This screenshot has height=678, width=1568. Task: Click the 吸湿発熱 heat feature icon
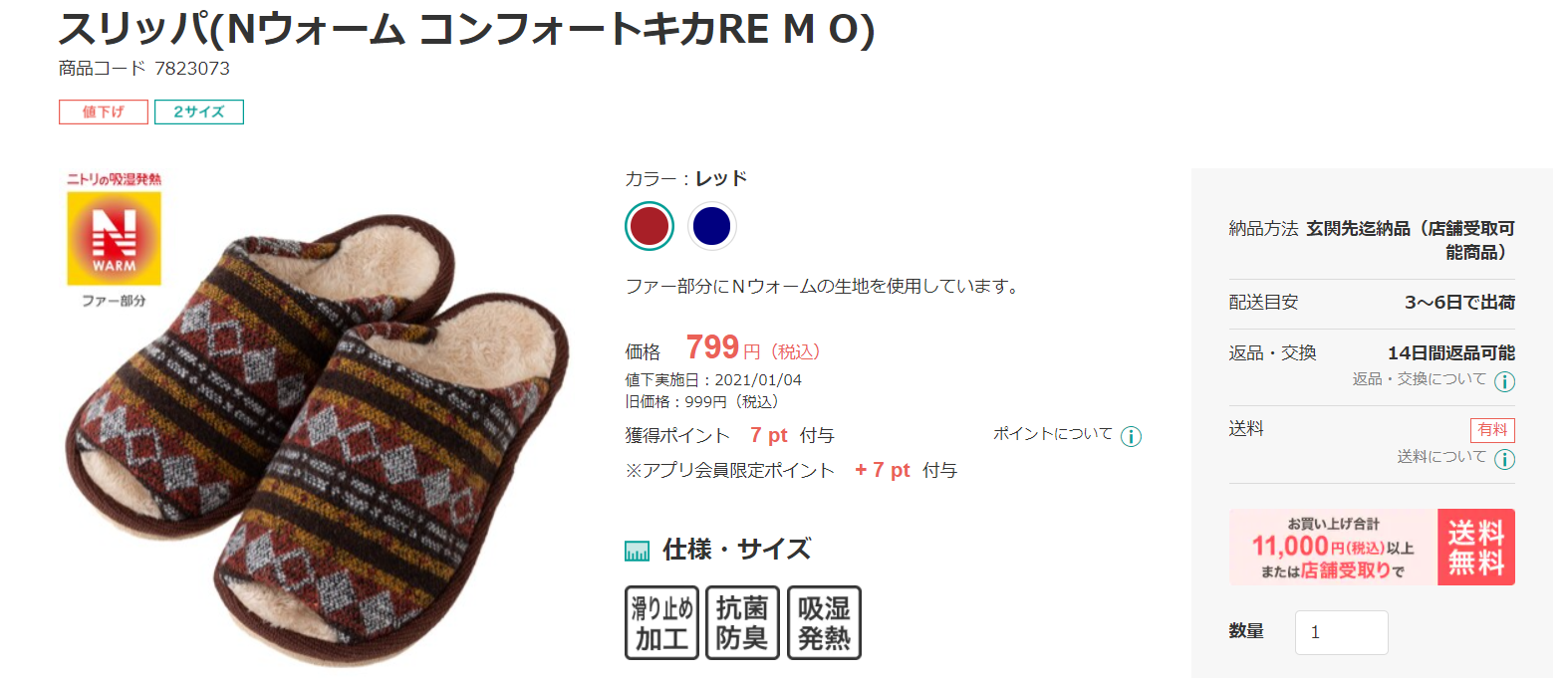click(x=824, y=623)
